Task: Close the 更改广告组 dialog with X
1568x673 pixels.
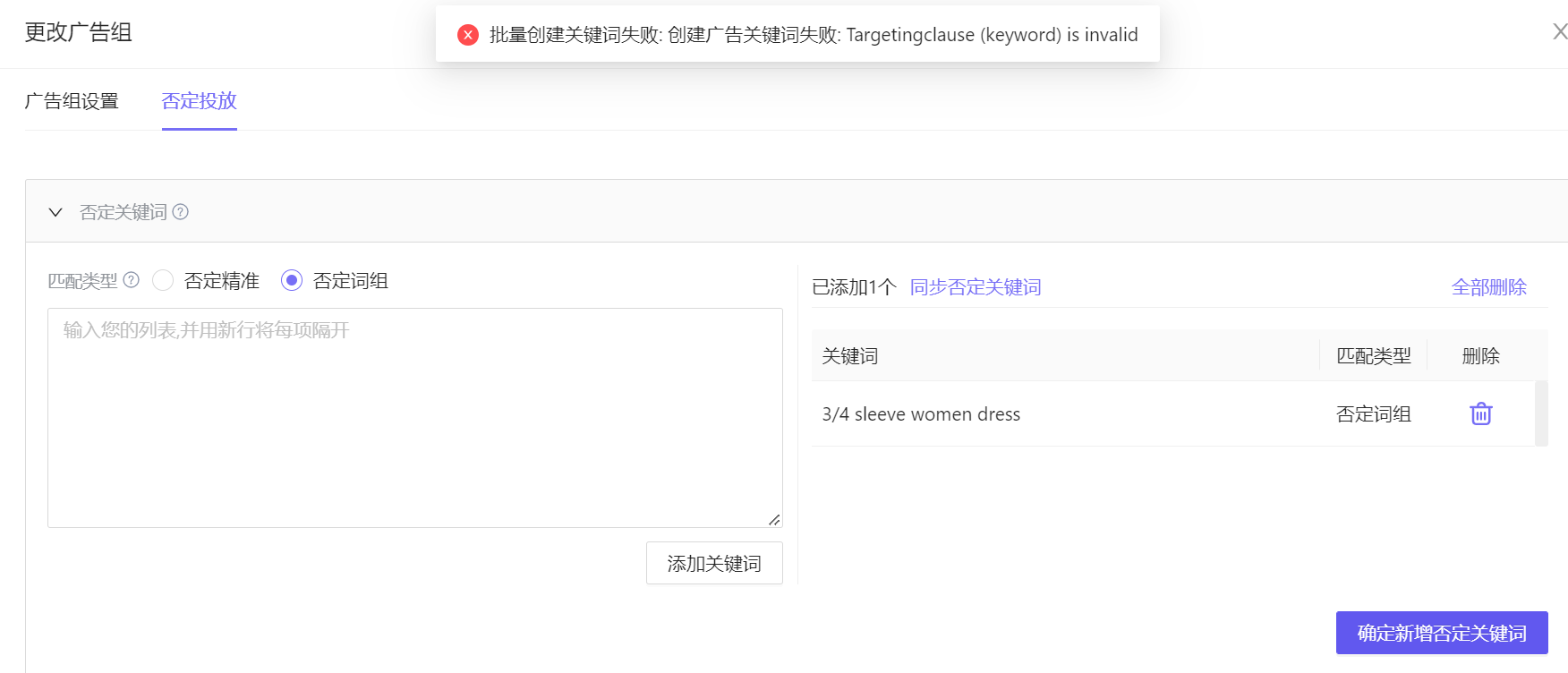Action: click(x=1559, y=31)
